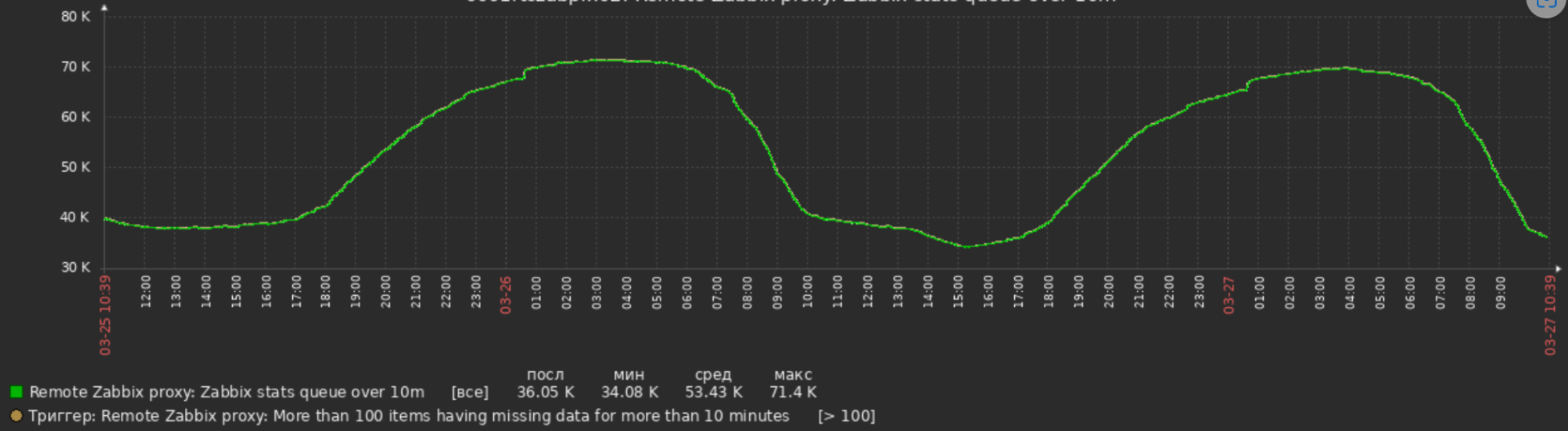
Task: Click the red '03-27 10:39' end time label
Action: click(1550, 315)
